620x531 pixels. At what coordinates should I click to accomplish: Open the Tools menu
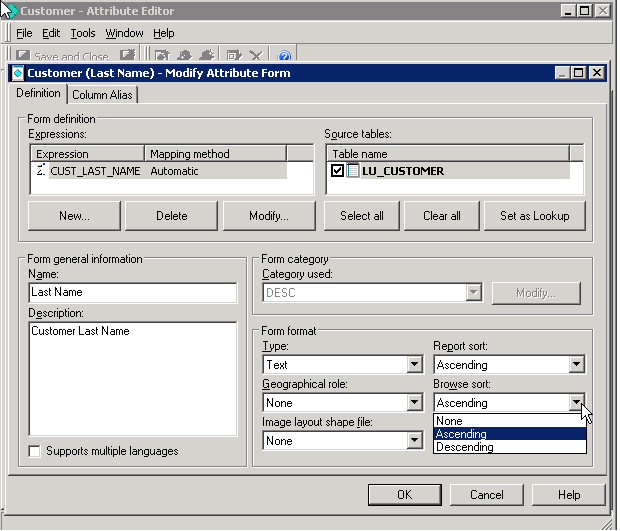[x=83, y=33]
